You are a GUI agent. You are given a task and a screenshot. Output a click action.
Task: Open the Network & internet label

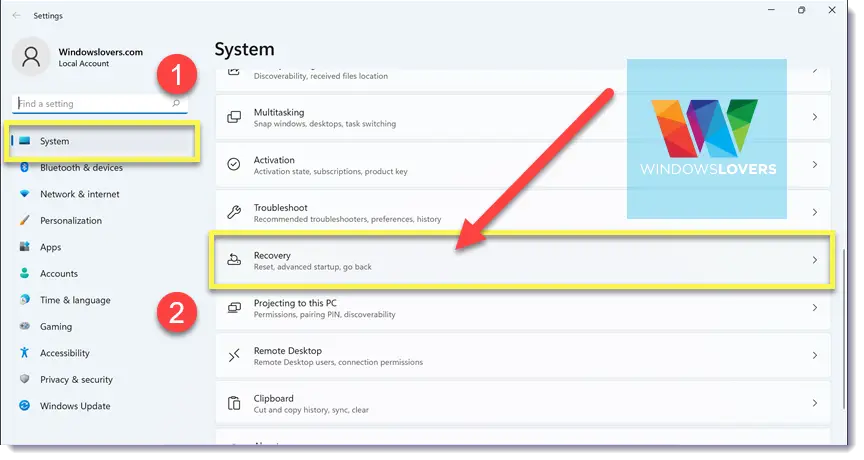(80, 194)
